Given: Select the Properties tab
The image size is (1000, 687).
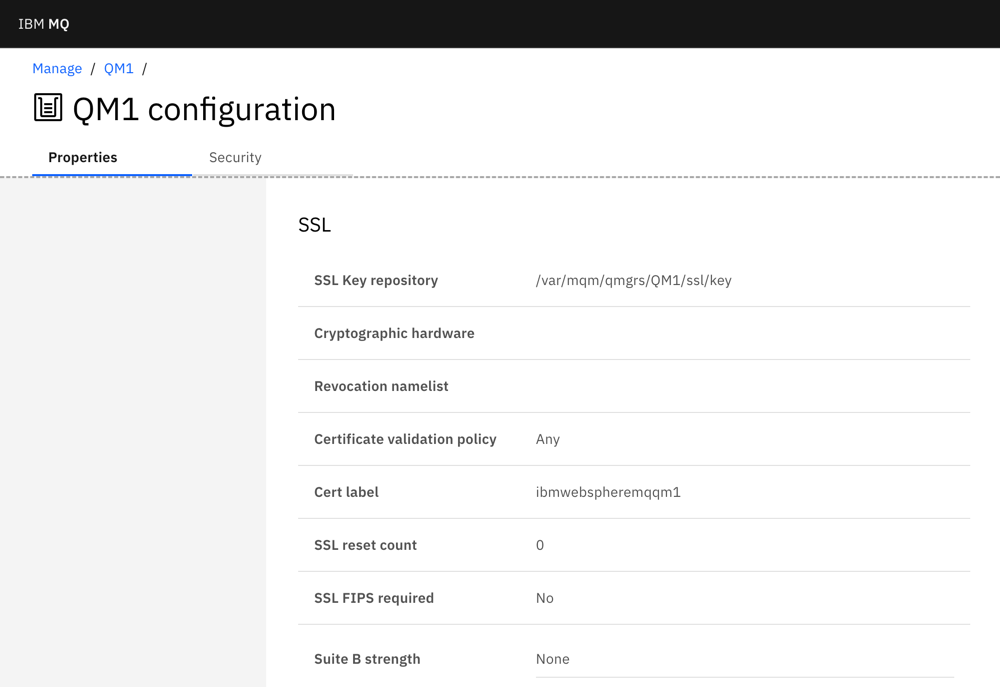Looking at the screenshot, I should [x=112, y=158].
